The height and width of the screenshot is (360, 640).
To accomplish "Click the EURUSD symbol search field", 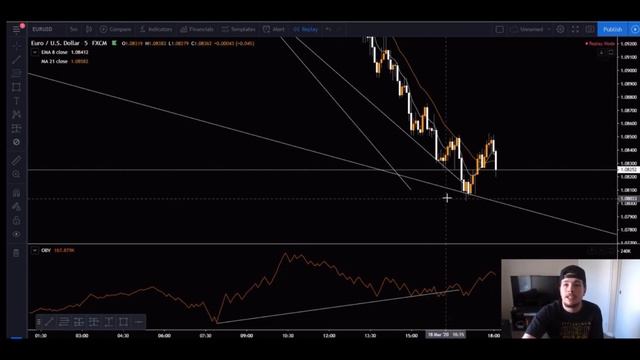I will pyautogui.click(x=42, y=29).
